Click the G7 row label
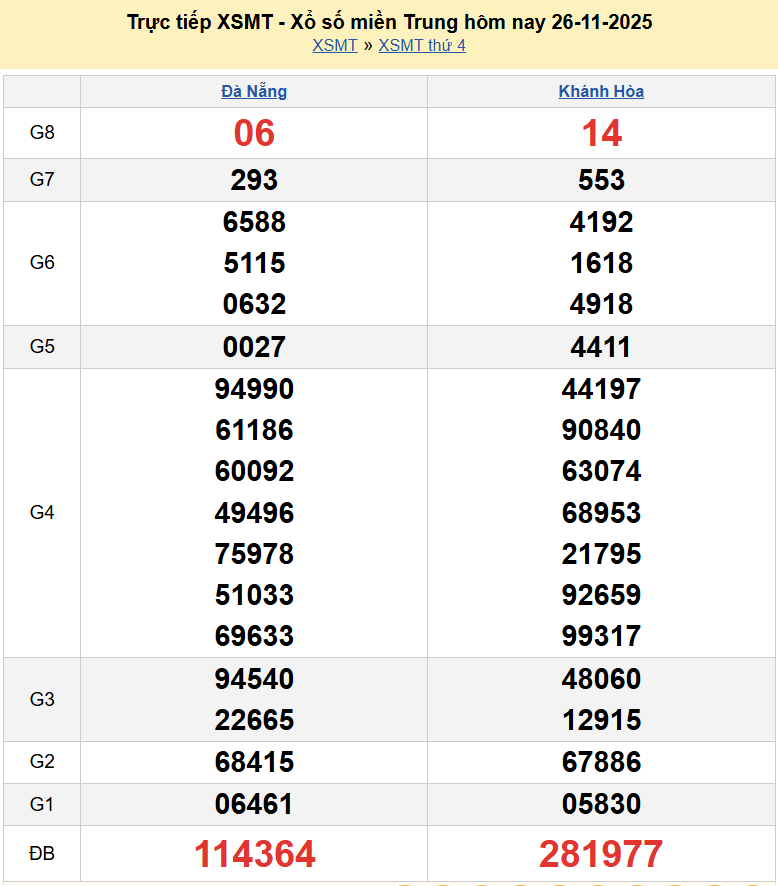This screenshot has width=778, height=886. pos(42,180)
